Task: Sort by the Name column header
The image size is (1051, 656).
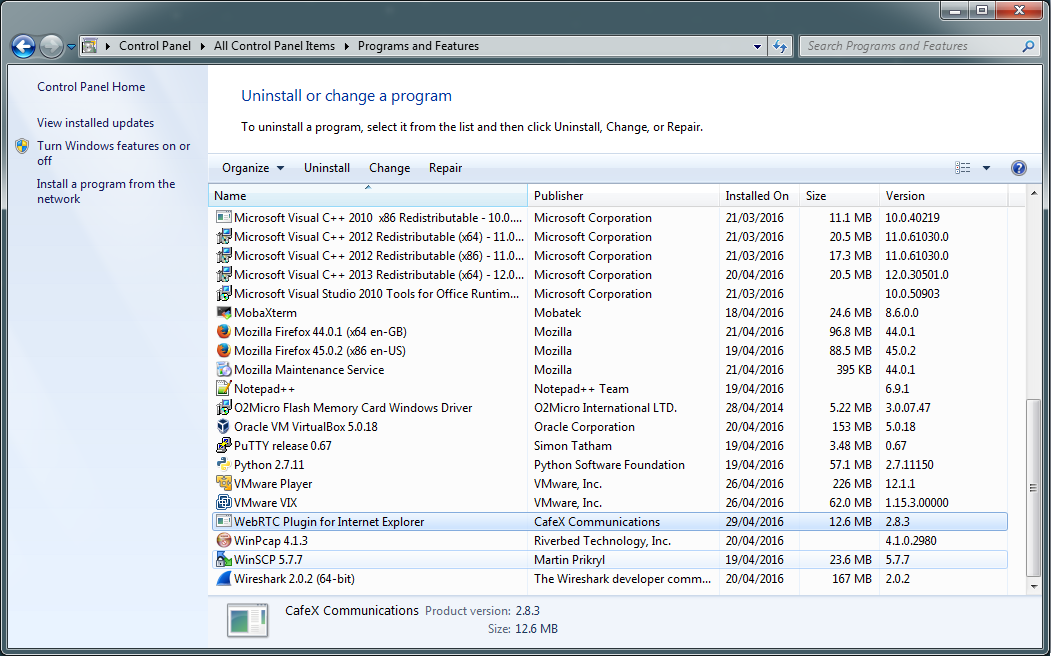Action: point(368,196)
